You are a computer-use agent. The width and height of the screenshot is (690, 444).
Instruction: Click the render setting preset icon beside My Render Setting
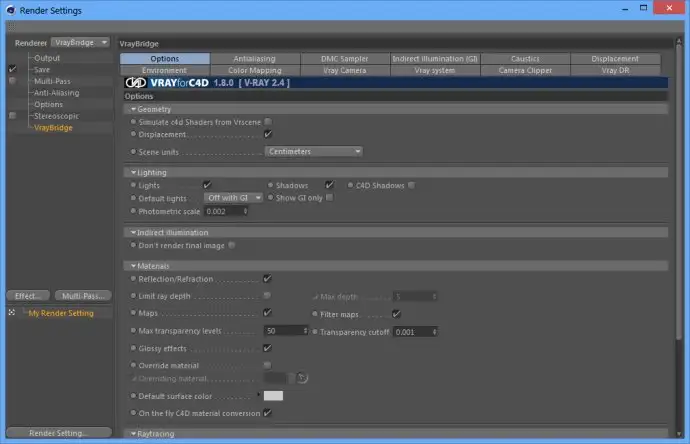point(12,312)
